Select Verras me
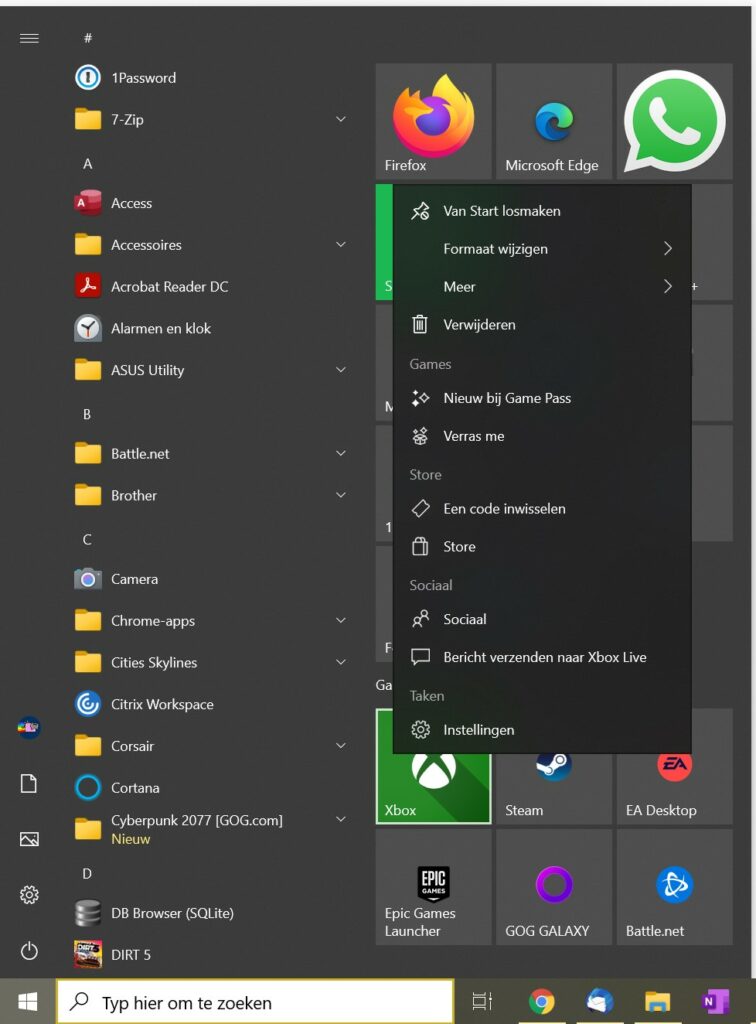Screen dimensions: 756x1024 (542, 436)
